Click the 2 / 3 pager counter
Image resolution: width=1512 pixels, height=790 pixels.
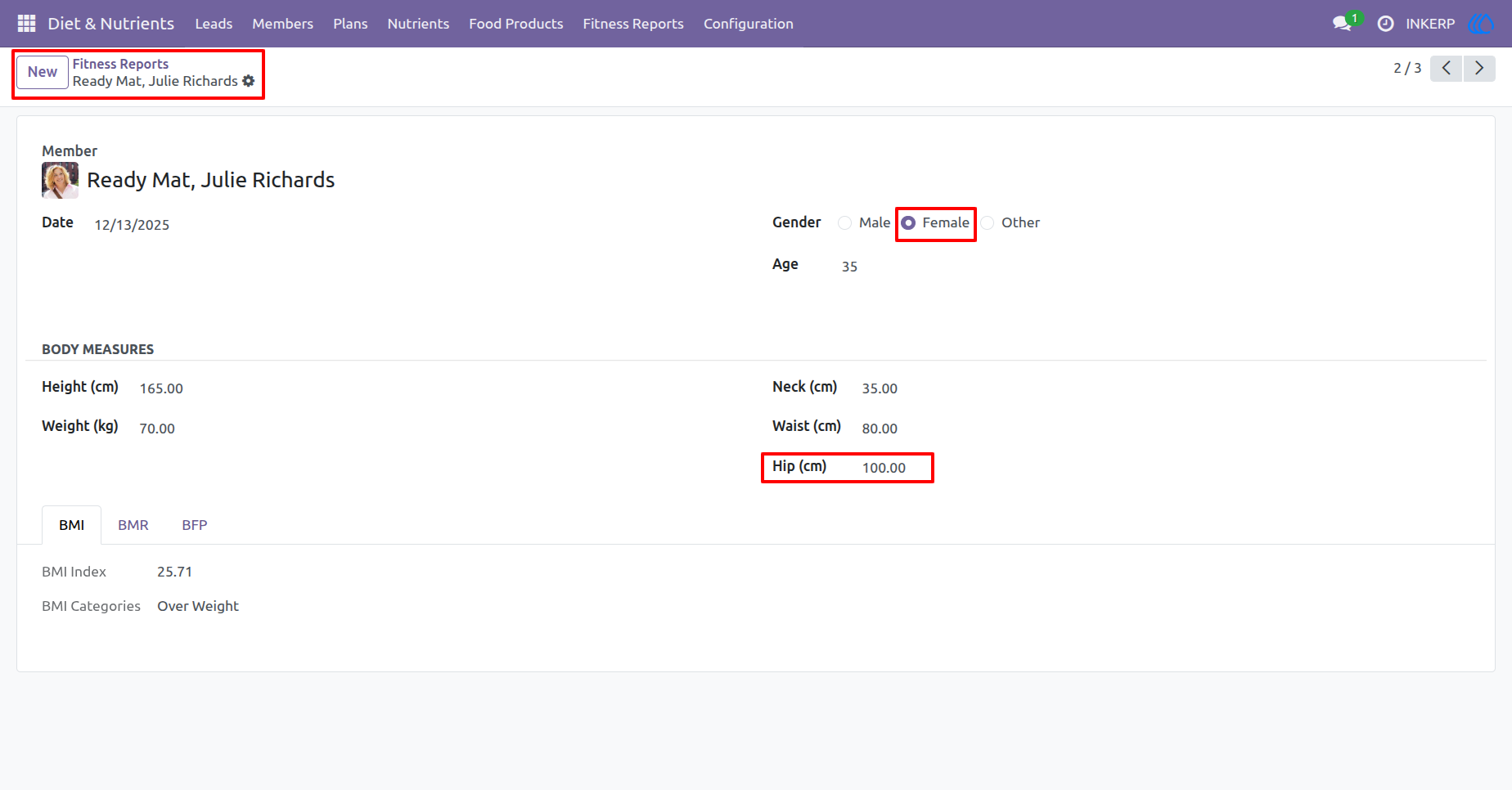coord(1407,68)
